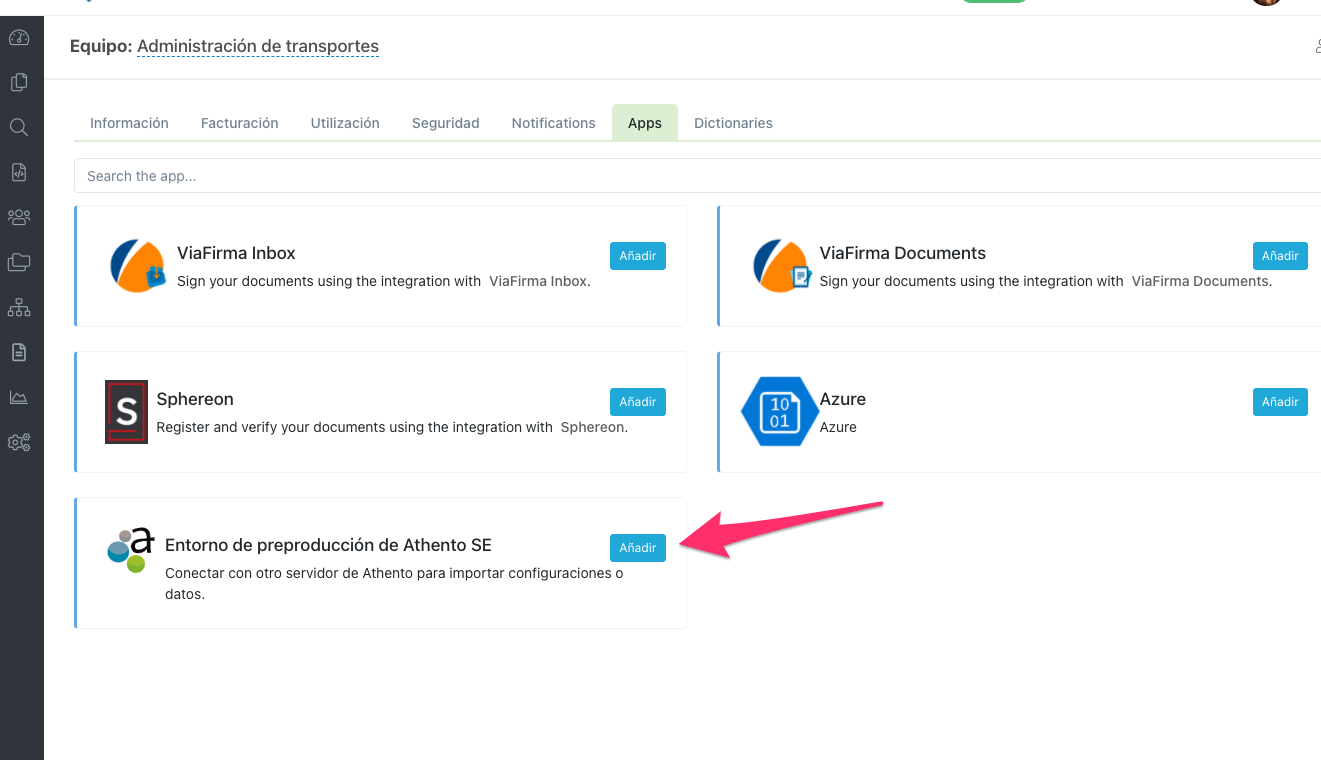Open the Seguridad tab

point(445,123)
